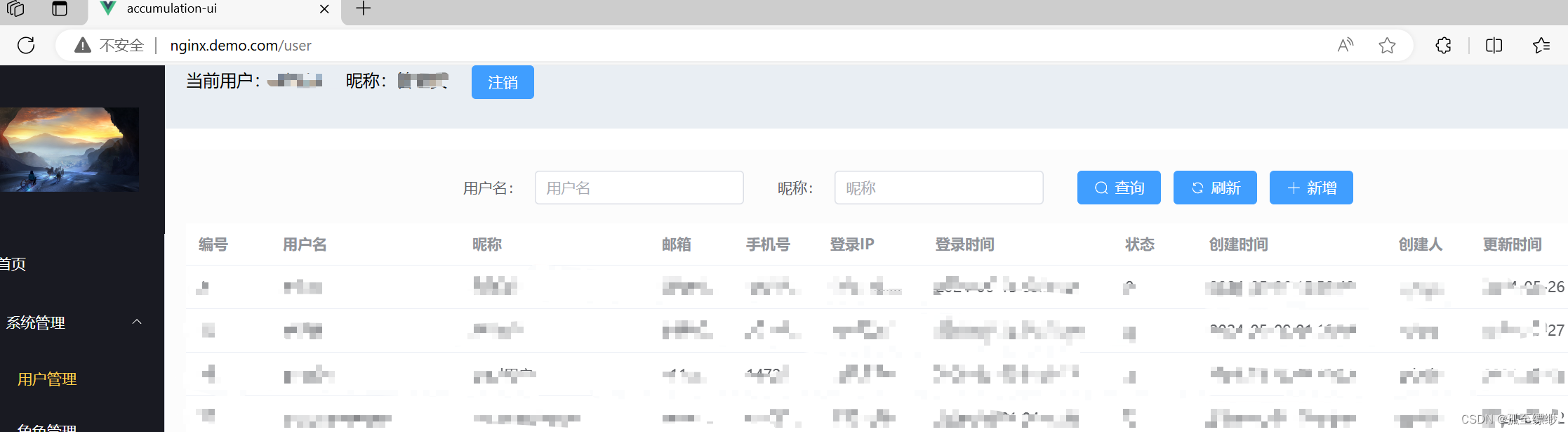Screen dimensions: 1568x432
Task: Focus the 昵称 search input field
Action: tap(938, 188)
